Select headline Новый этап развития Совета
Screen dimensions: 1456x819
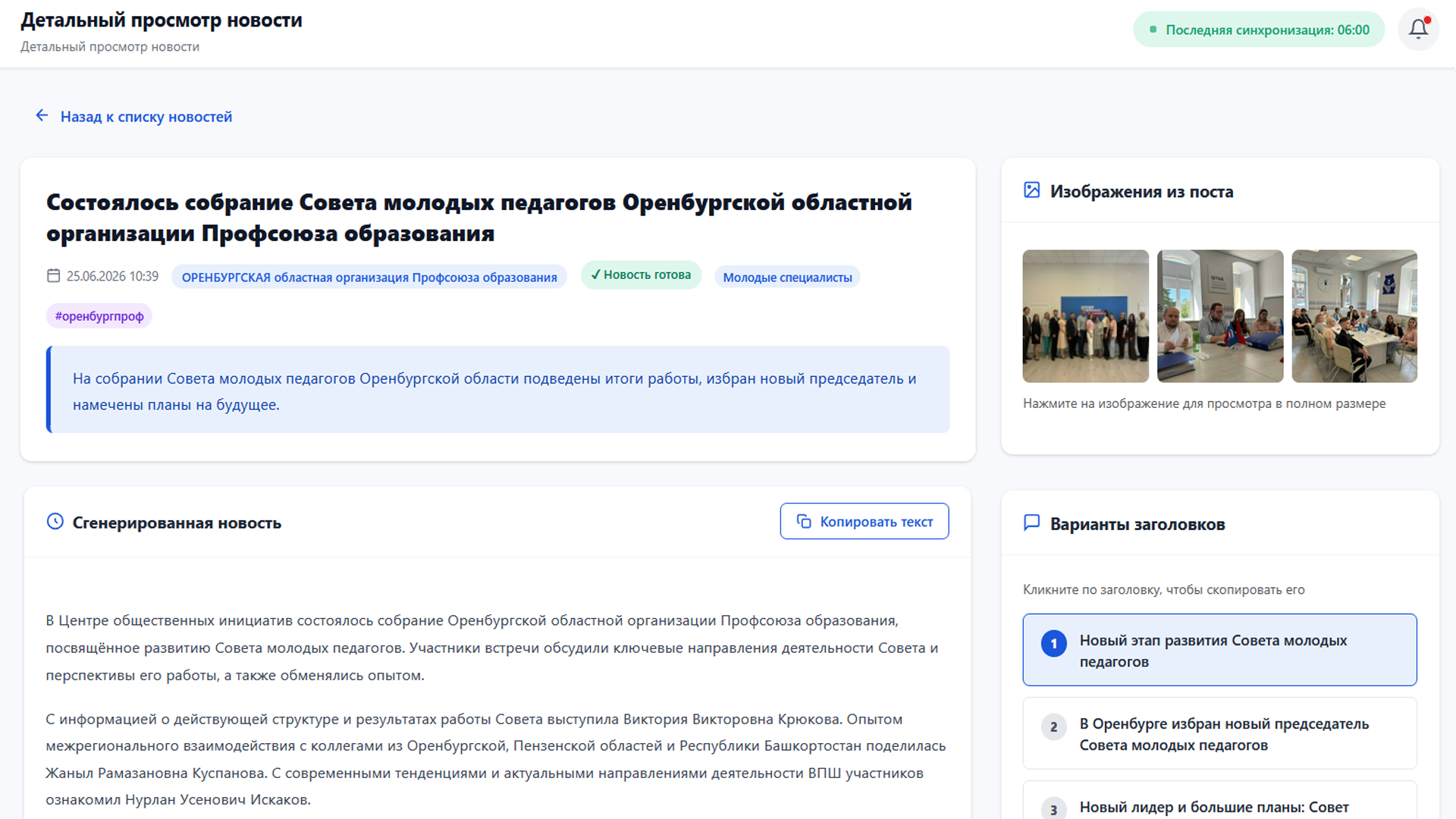coord(1219,650)
